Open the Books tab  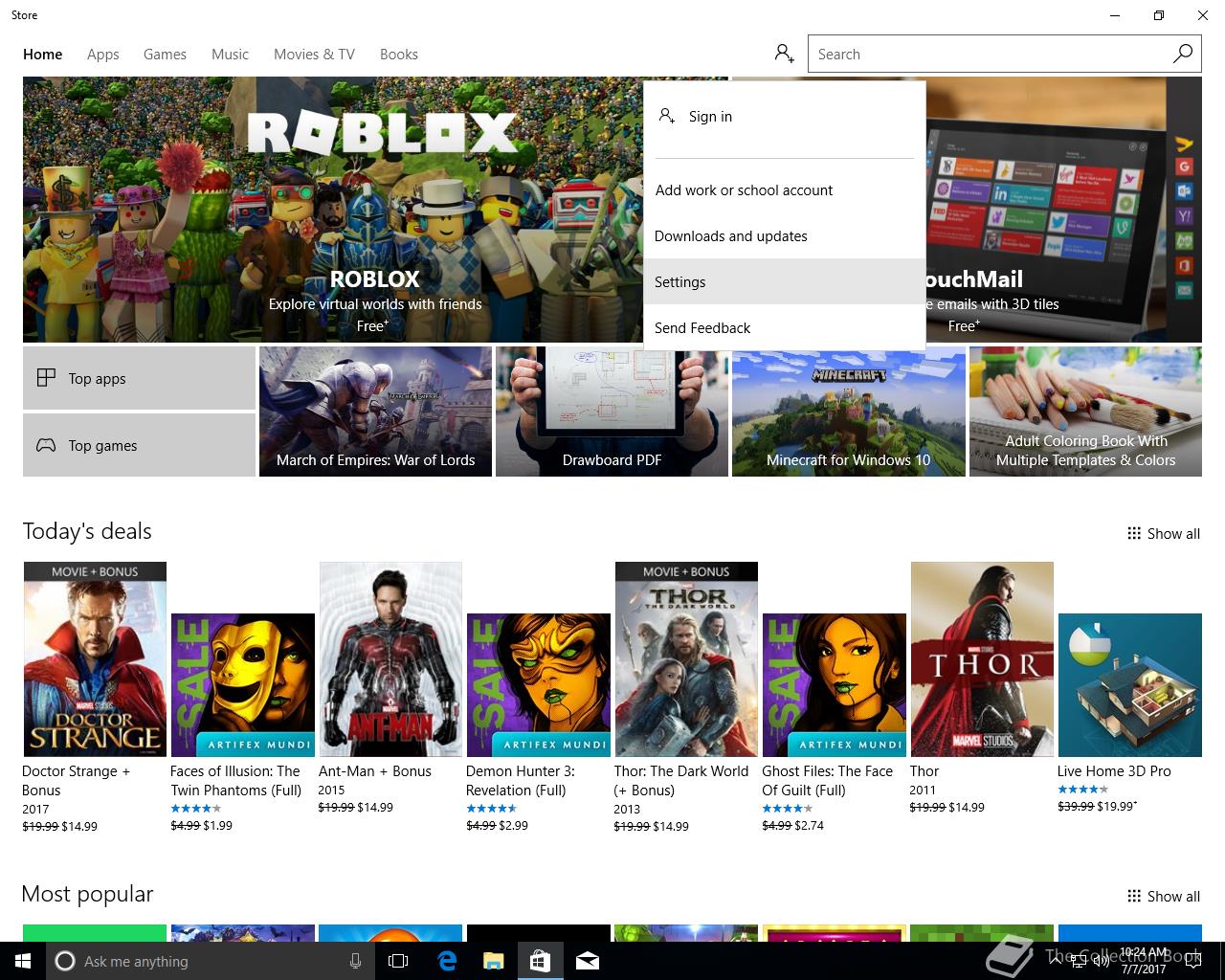pos(399,55)
